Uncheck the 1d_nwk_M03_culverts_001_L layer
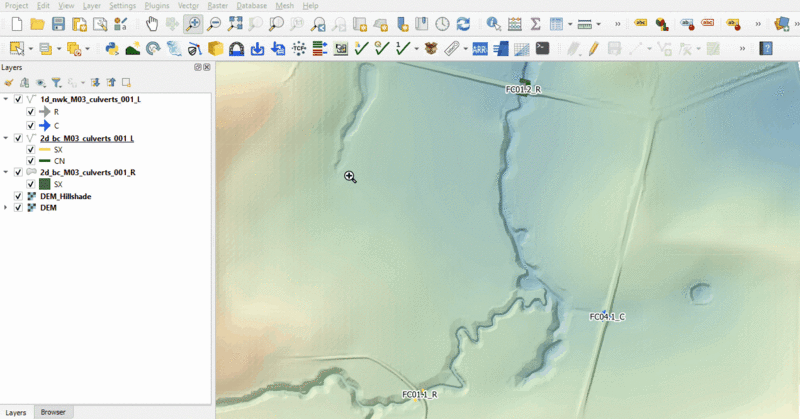This screenshot has height=419, width=800. (x=18, y=100)
